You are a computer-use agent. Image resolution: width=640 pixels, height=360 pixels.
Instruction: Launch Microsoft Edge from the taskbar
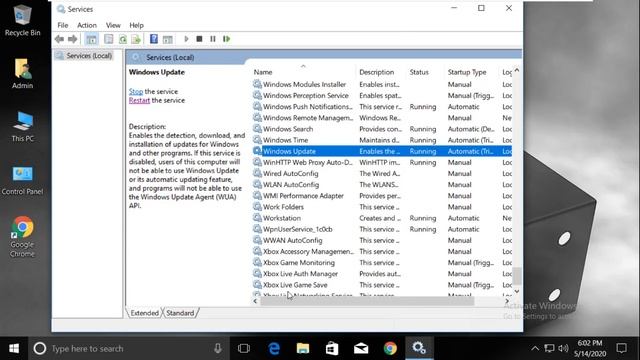pos(274,348)
